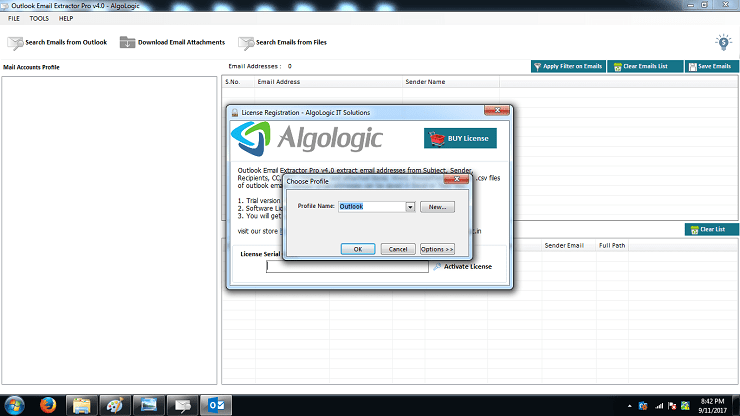Click Activate License button

(462, 267)
